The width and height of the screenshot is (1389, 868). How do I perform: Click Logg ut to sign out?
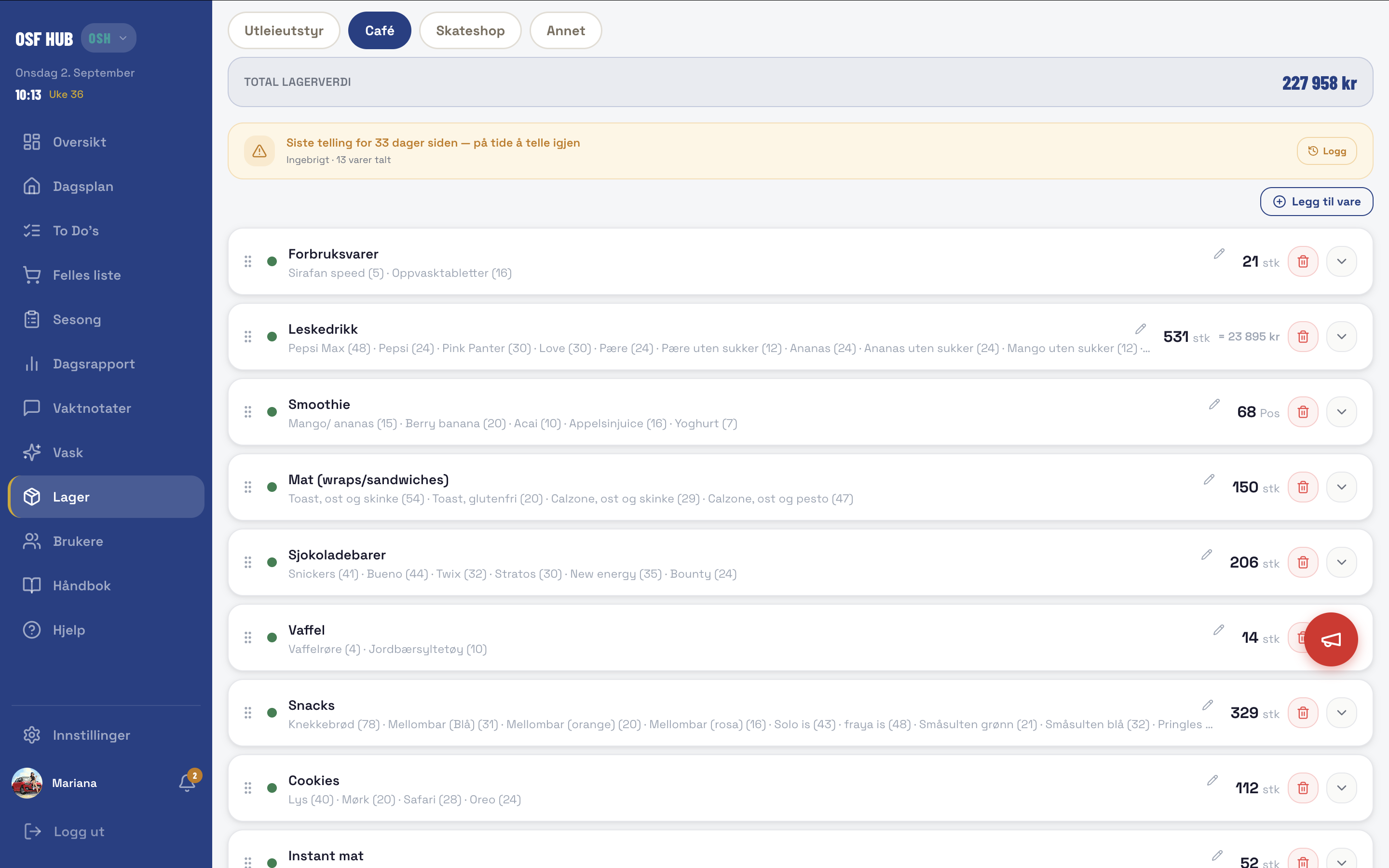106,831
